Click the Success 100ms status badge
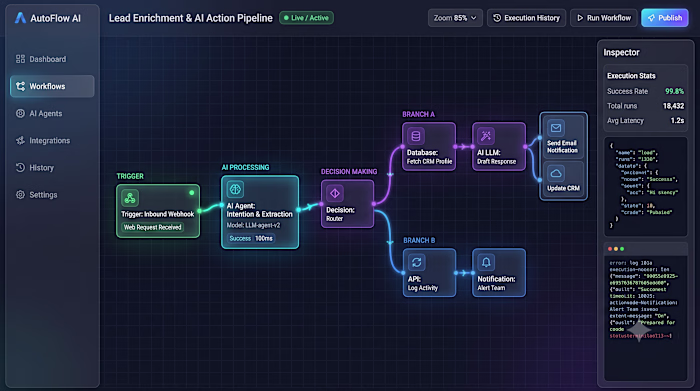This screenshot has width=700, height=391. pyautogui.click(x=251, y=238)
